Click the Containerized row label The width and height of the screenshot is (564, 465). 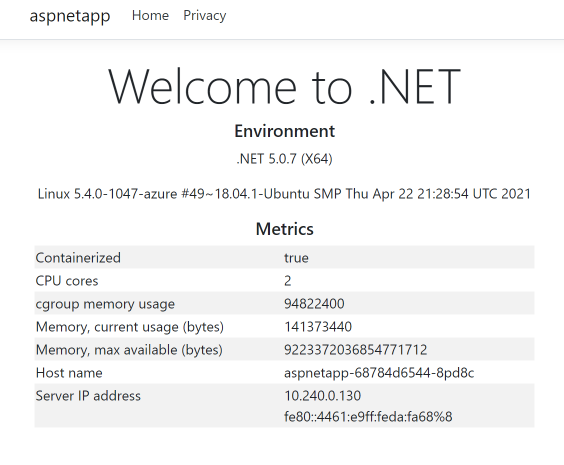point(78,258)
